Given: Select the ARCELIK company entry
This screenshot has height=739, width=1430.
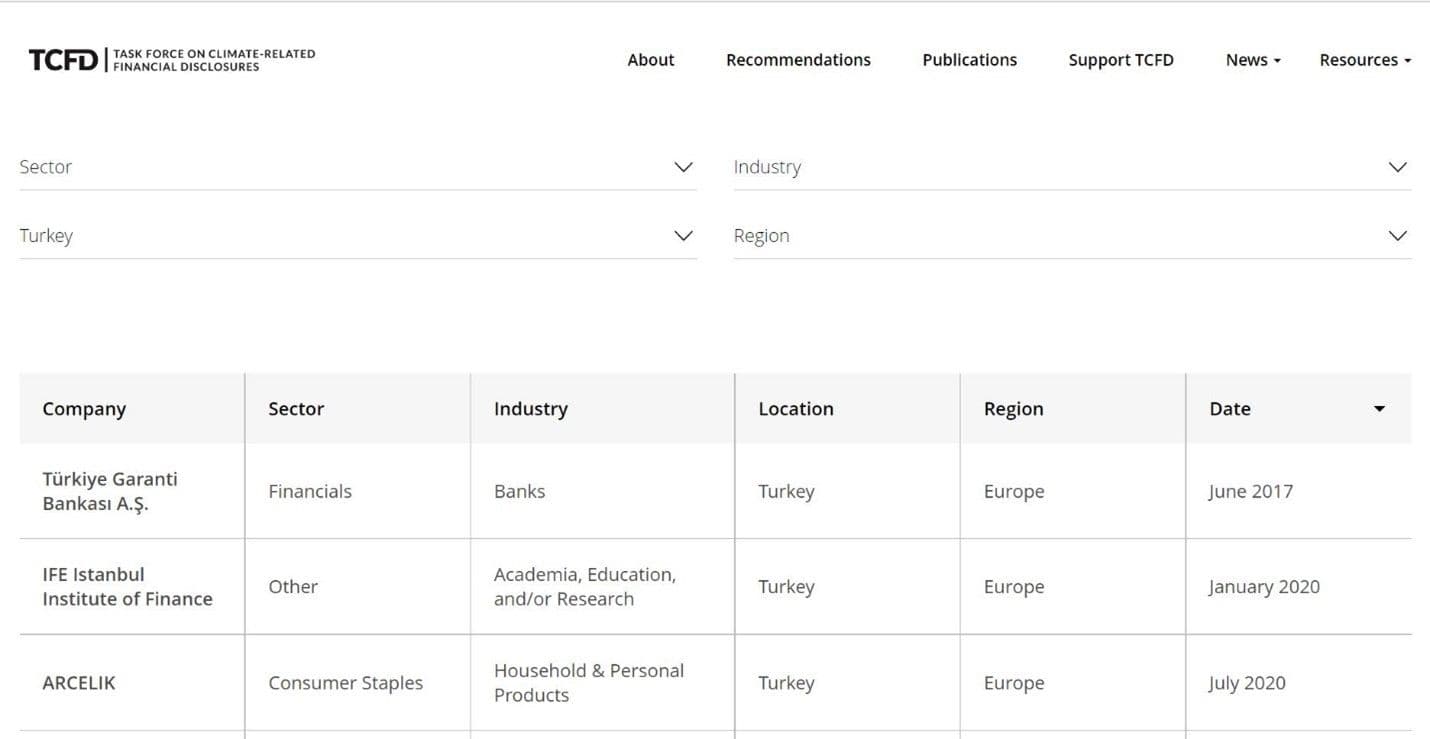Looking at the screenshot, I should 79,683.
